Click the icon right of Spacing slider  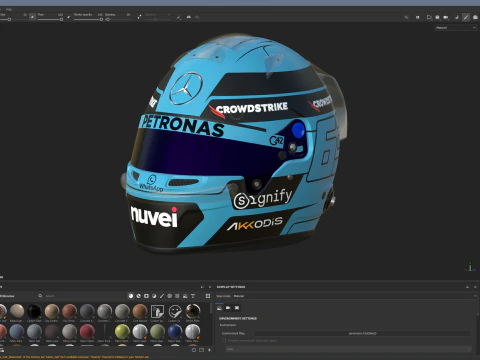139,17
